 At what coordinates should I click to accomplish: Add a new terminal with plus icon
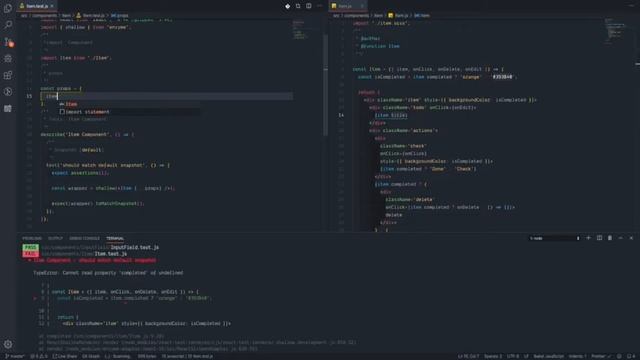click(589, 238)
